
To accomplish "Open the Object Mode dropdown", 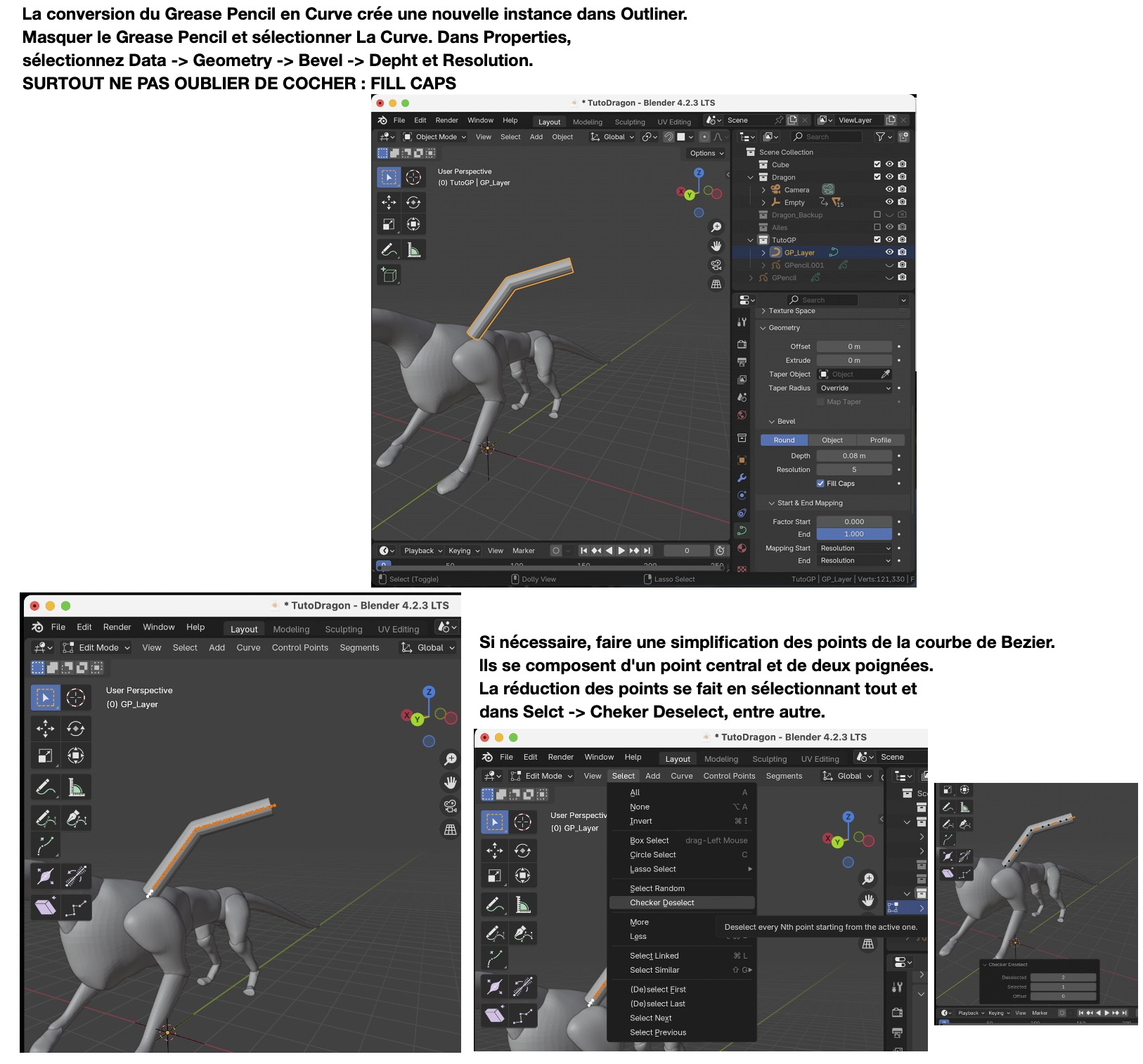I will (x=435, y=137).
